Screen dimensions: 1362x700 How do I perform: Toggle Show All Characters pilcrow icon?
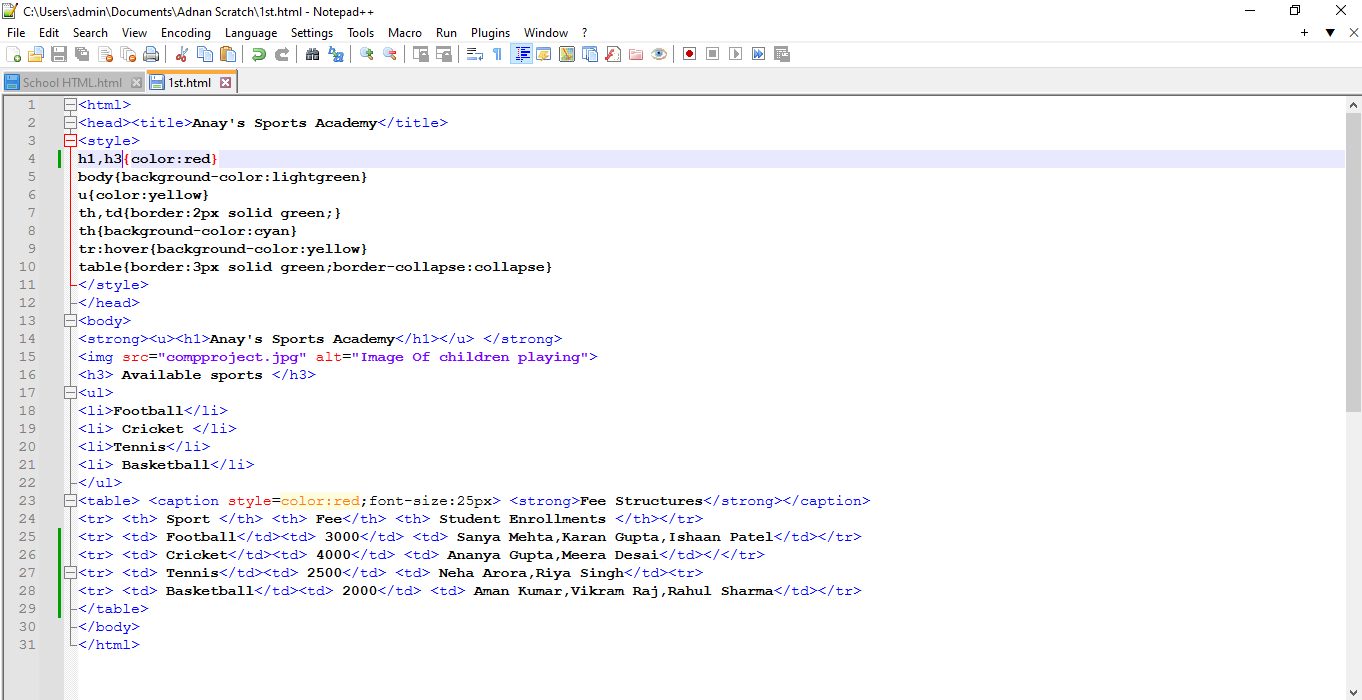pyautogui.click(x=498, y=54)
